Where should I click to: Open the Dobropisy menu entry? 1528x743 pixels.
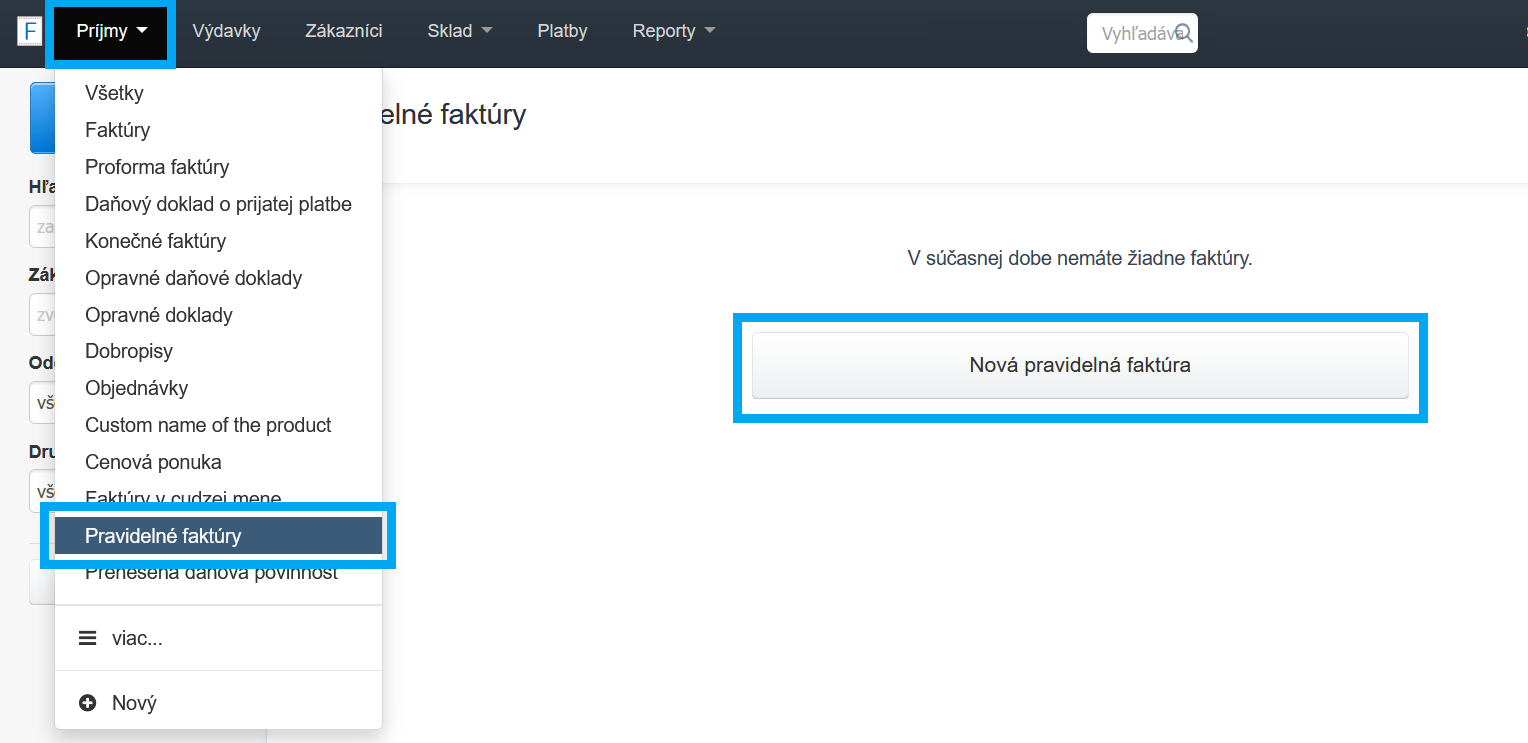(129, 351)
